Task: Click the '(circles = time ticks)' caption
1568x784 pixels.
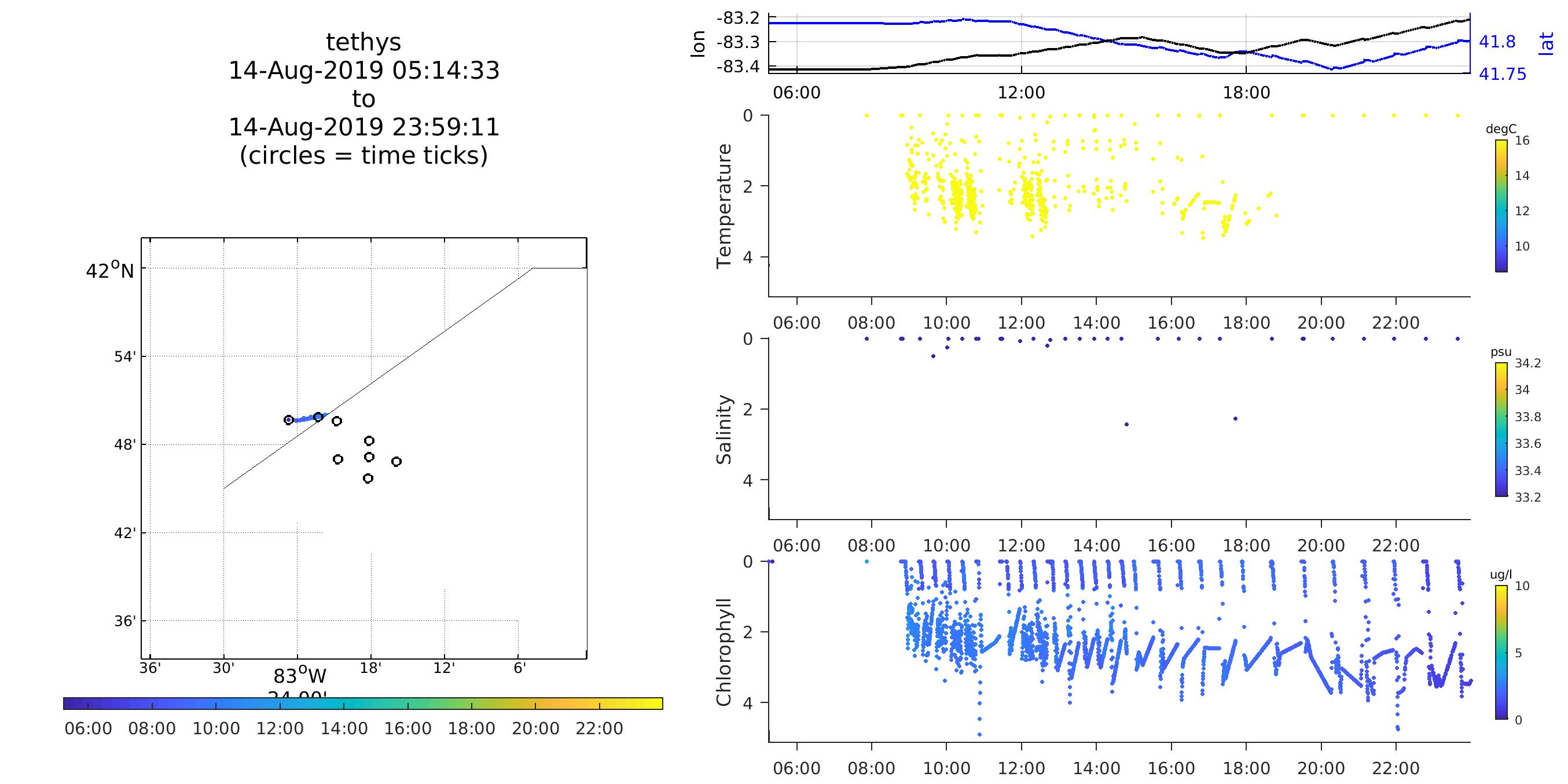Action: pyautogui.click(x=363, y=156)
